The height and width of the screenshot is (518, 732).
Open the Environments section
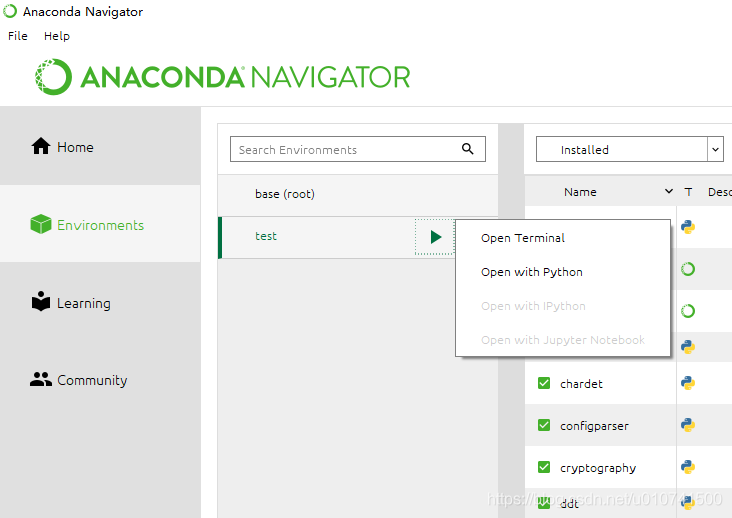(100, 224)
